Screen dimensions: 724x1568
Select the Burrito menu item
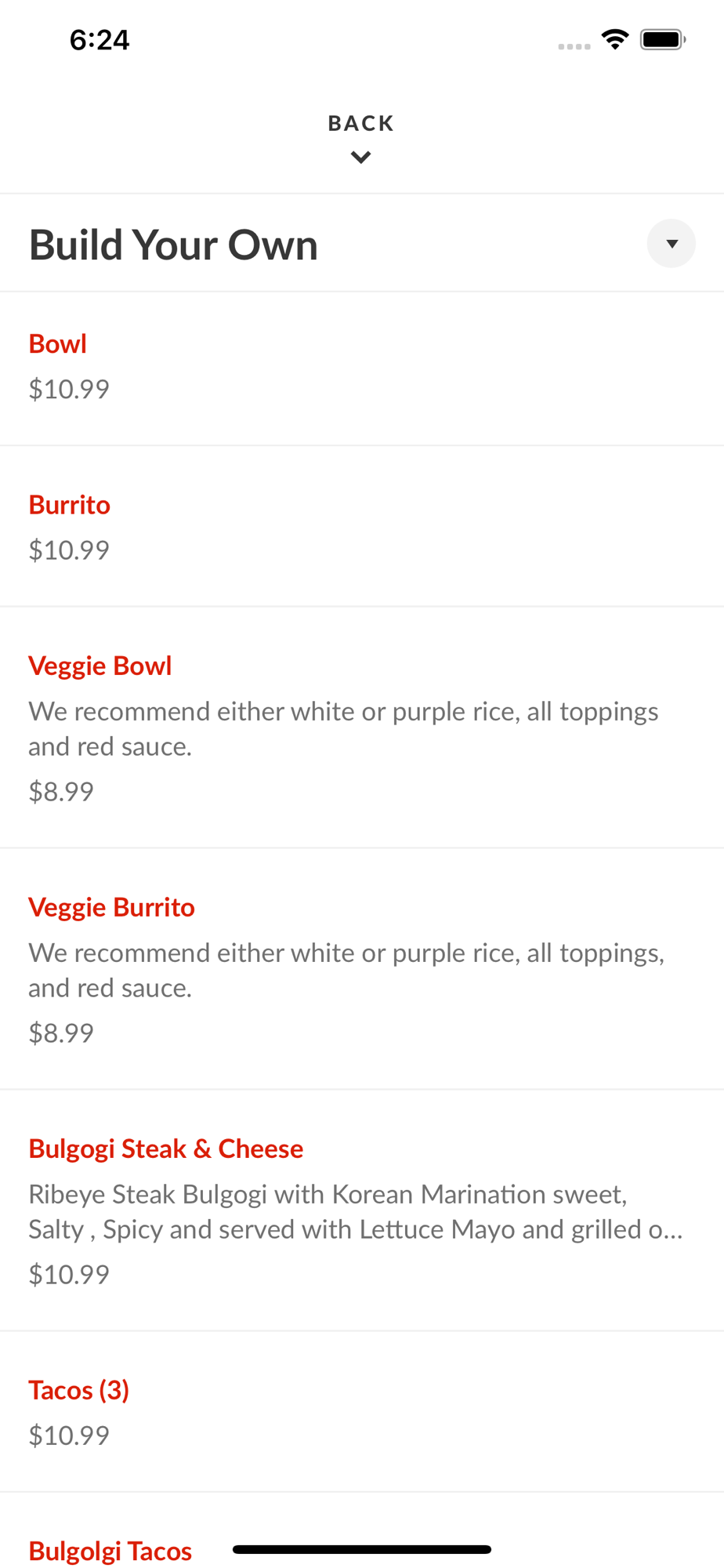click(362, 527)
